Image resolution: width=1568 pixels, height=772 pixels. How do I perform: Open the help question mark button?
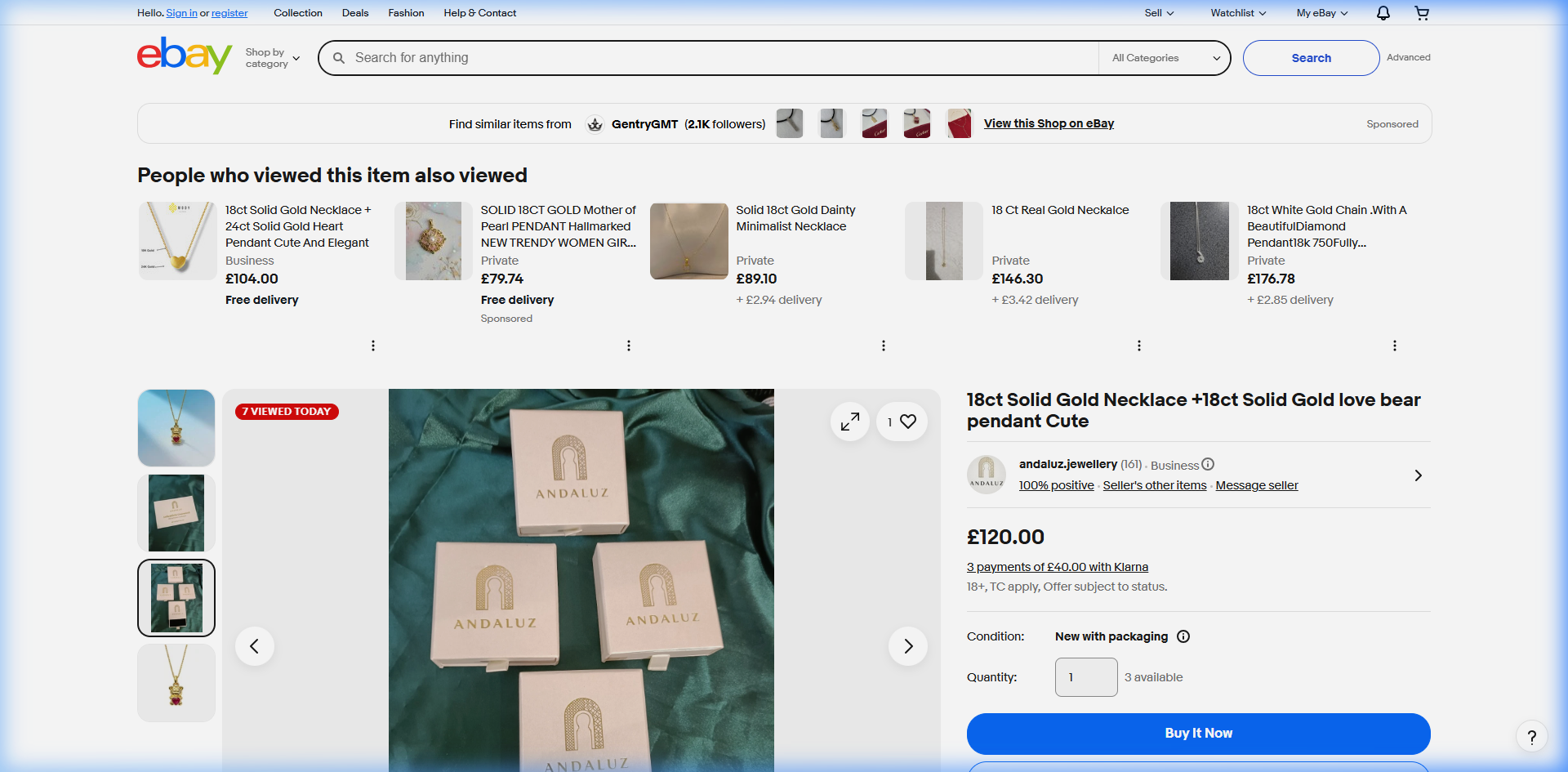pos(1531,737)
